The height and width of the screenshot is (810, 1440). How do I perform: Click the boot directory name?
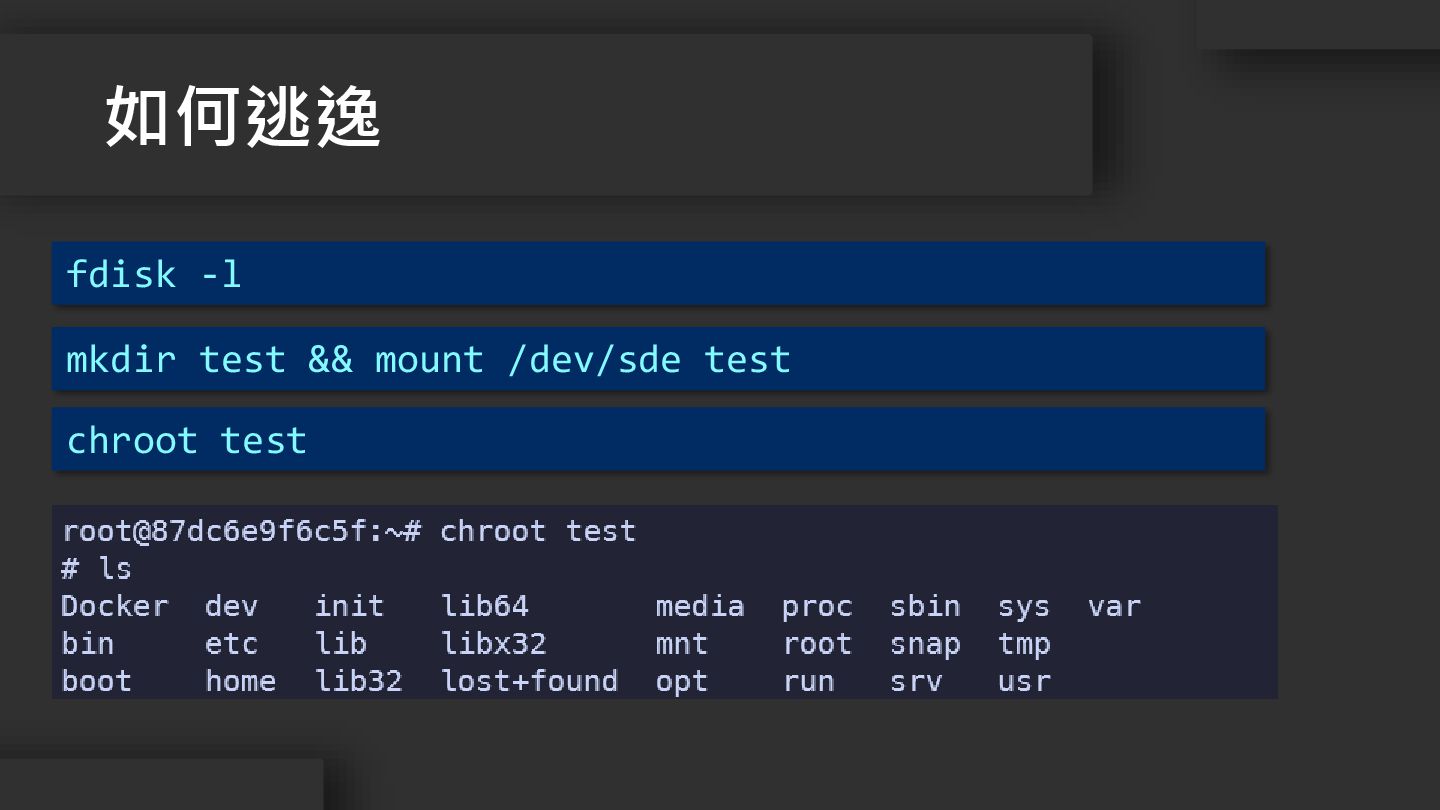tap(96, 681)
